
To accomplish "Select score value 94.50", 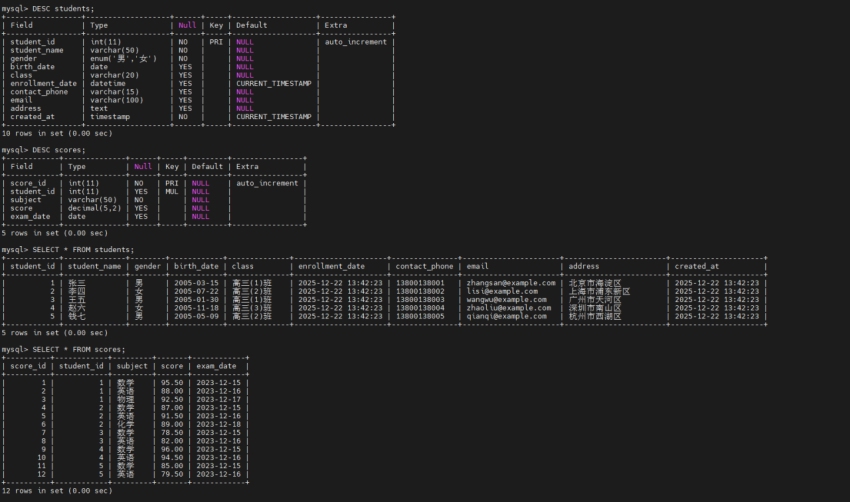I will (172, 458).
